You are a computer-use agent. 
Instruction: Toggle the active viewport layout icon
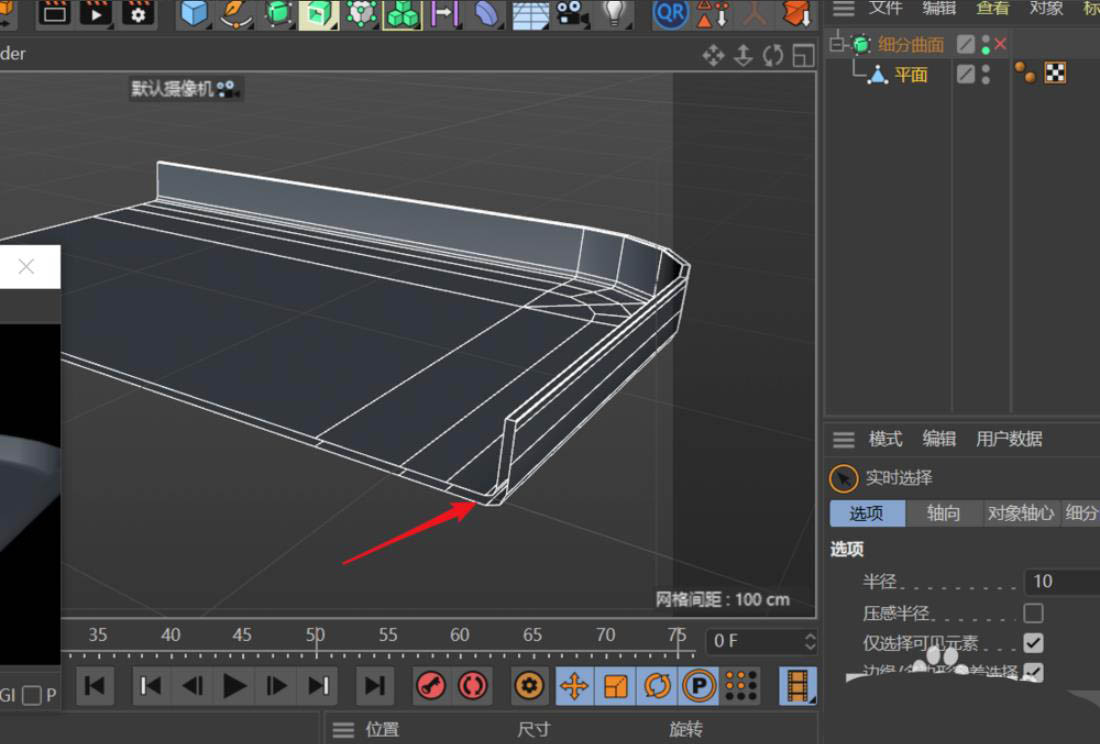(x=803, y=55)
